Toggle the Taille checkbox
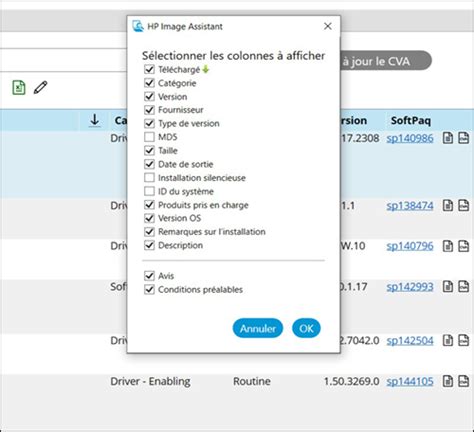The width and height of the screenshot is (474, 432). (149, 150)
